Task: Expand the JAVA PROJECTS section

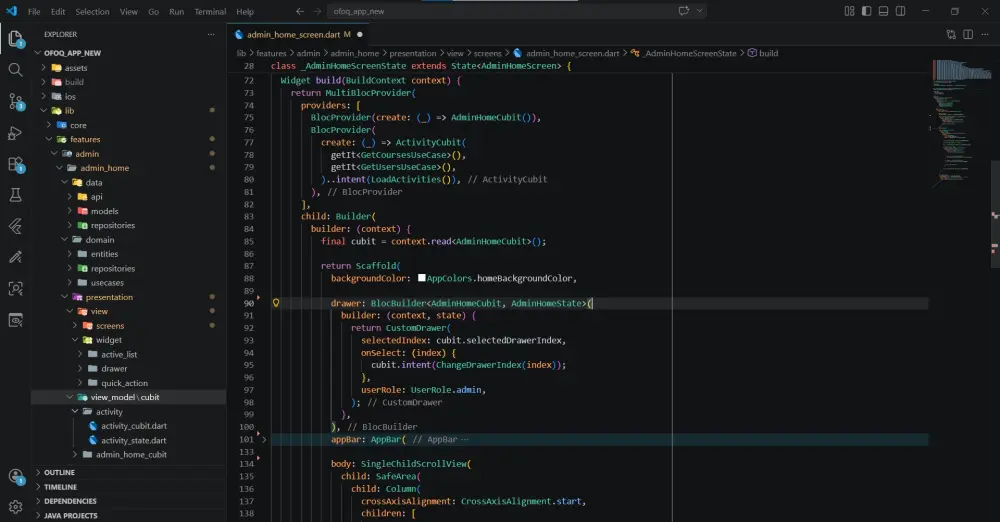Action: click(x=70, y=516)
